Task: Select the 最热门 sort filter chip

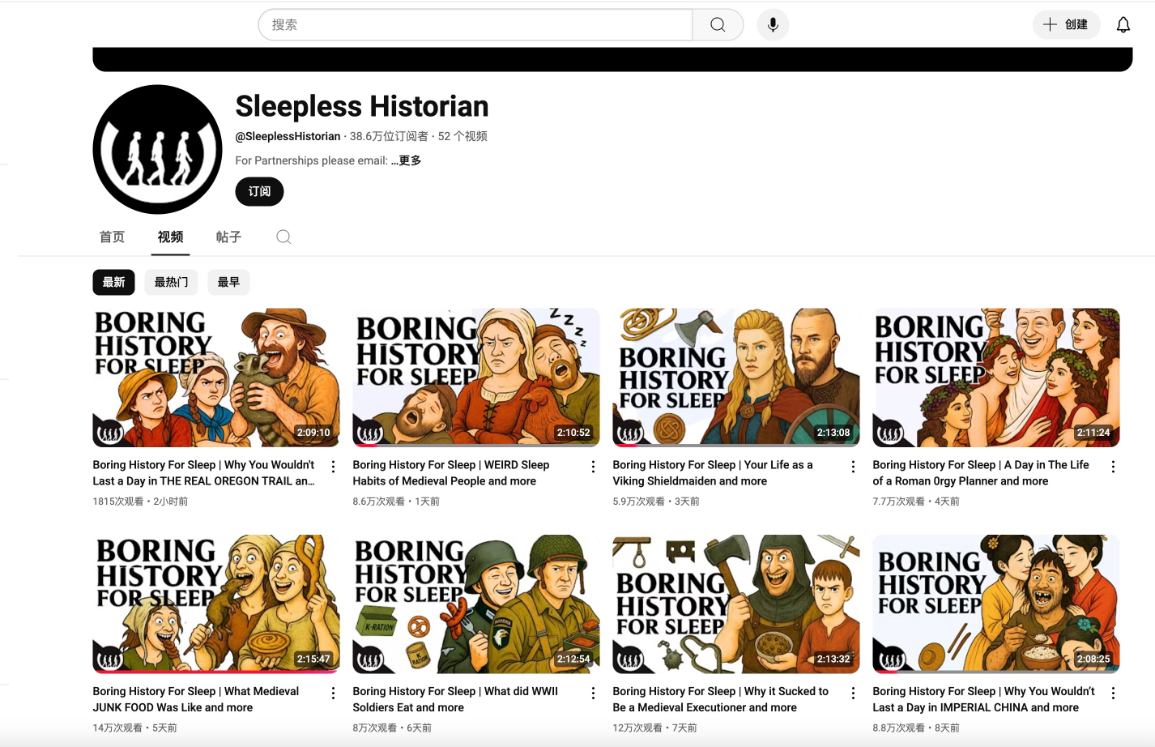Action: click(171, 282)
